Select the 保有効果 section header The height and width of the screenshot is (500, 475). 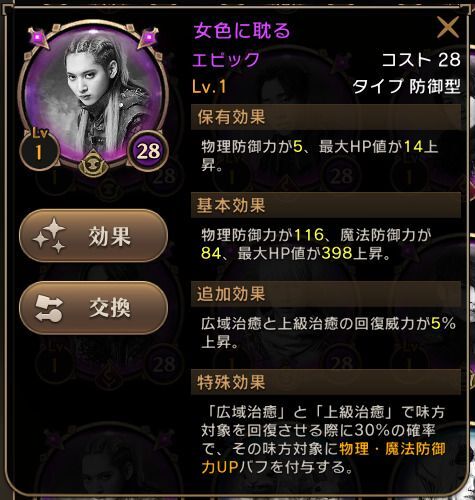click(326, 117)
